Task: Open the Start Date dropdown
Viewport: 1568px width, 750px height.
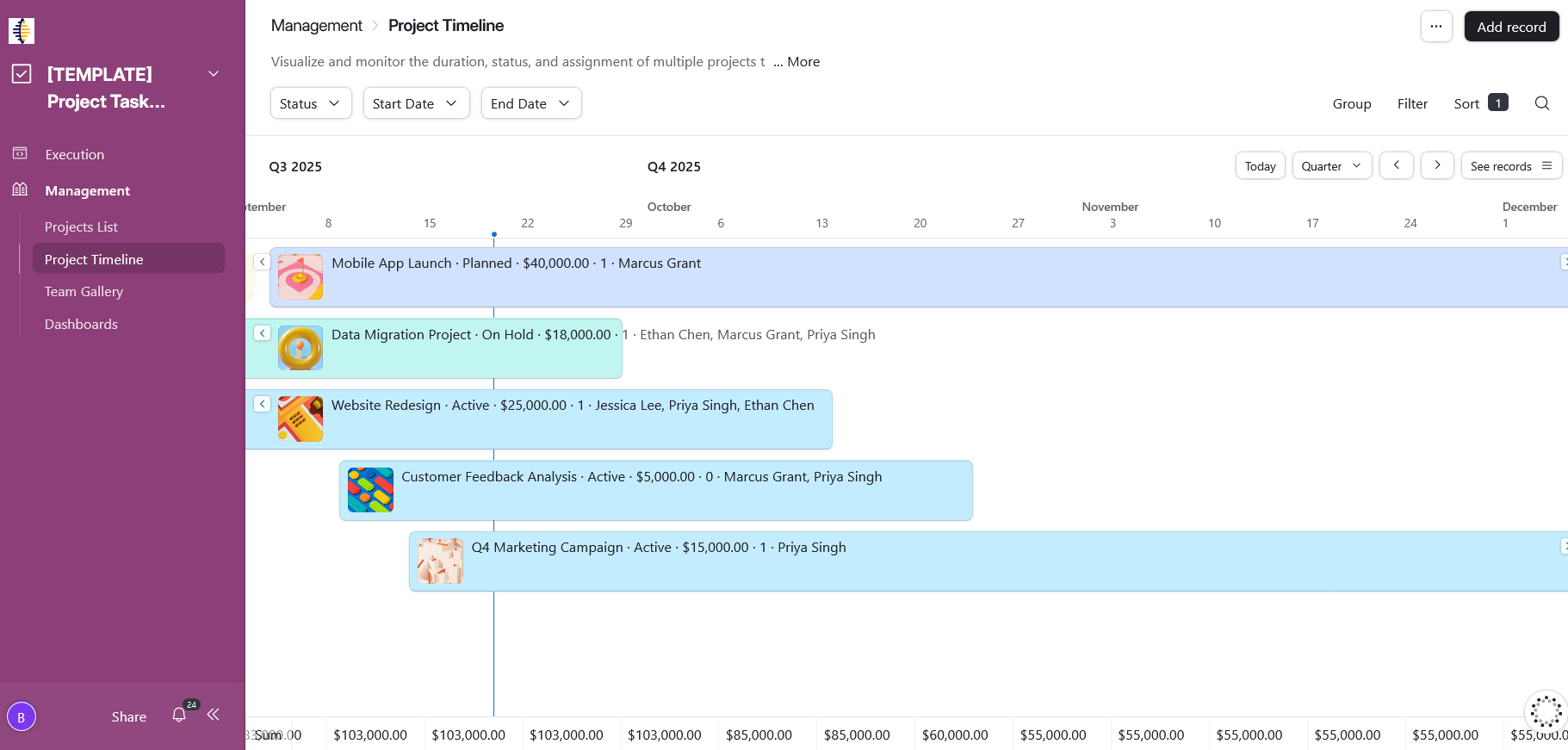Action: coord(415,103)
